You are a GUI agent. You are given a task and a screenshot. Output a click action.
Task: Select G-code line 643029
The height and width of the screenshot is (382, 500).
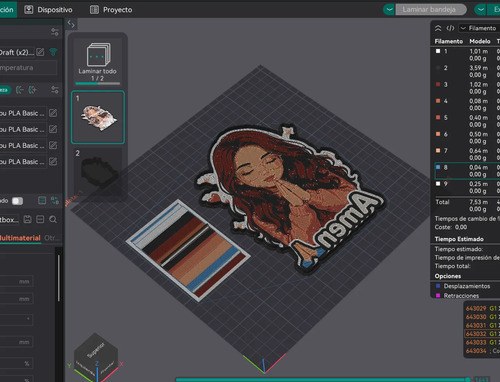[x=482, y=308]
